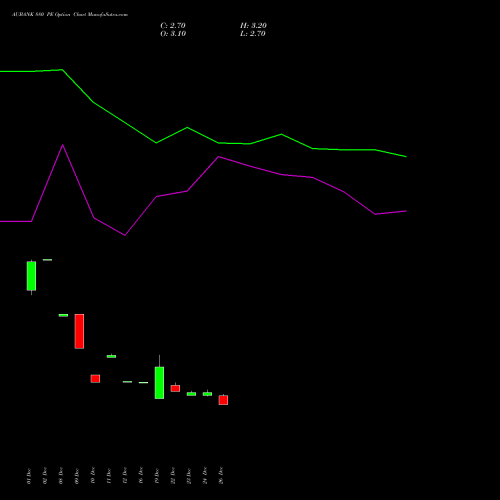The image size is (500, 500).
Task: Select the 10 Dec date label
Action: point(93,476)
